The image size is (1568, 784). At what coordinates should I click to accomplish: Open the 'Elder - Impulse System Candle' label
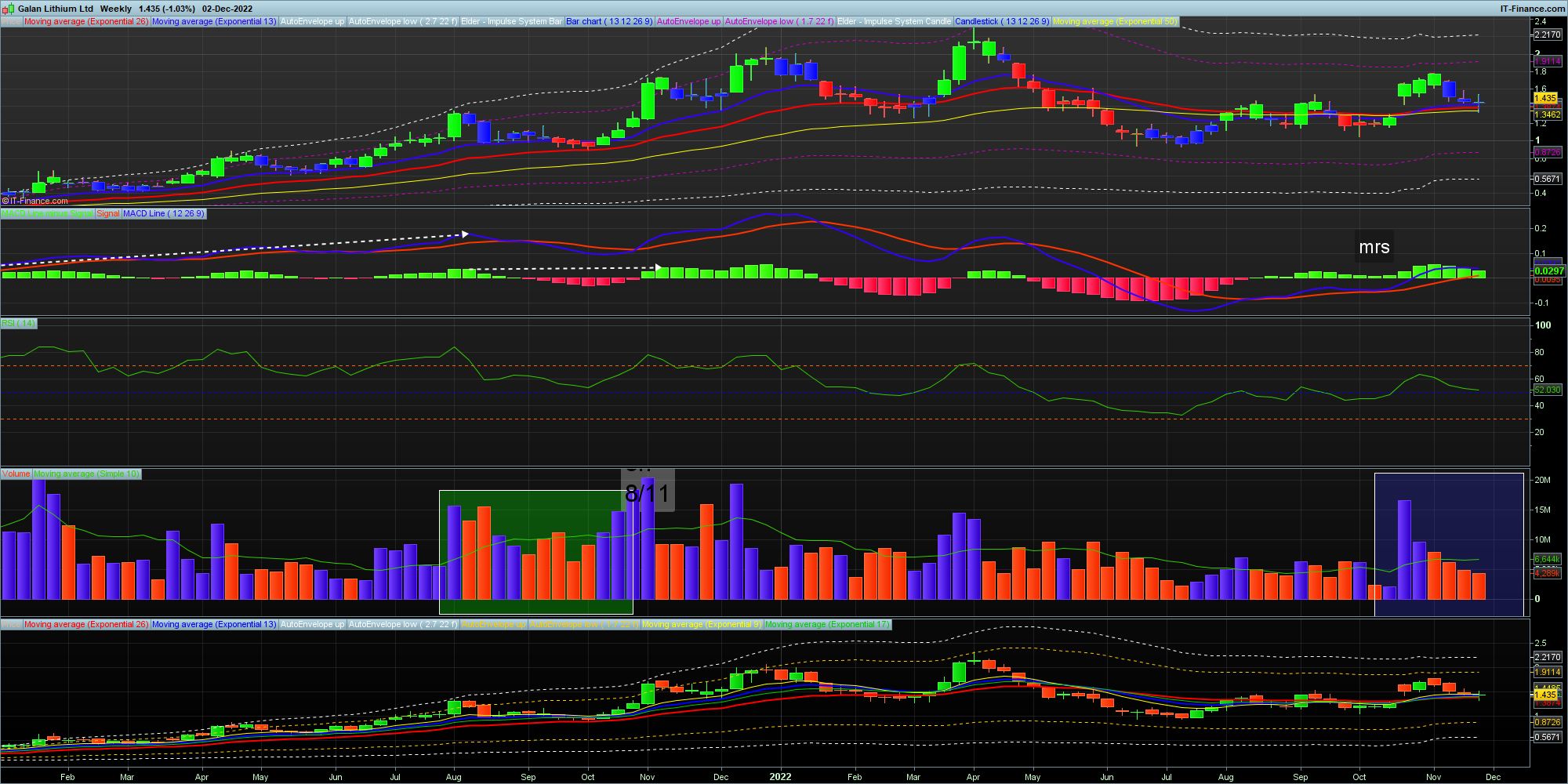pos(894,21)
